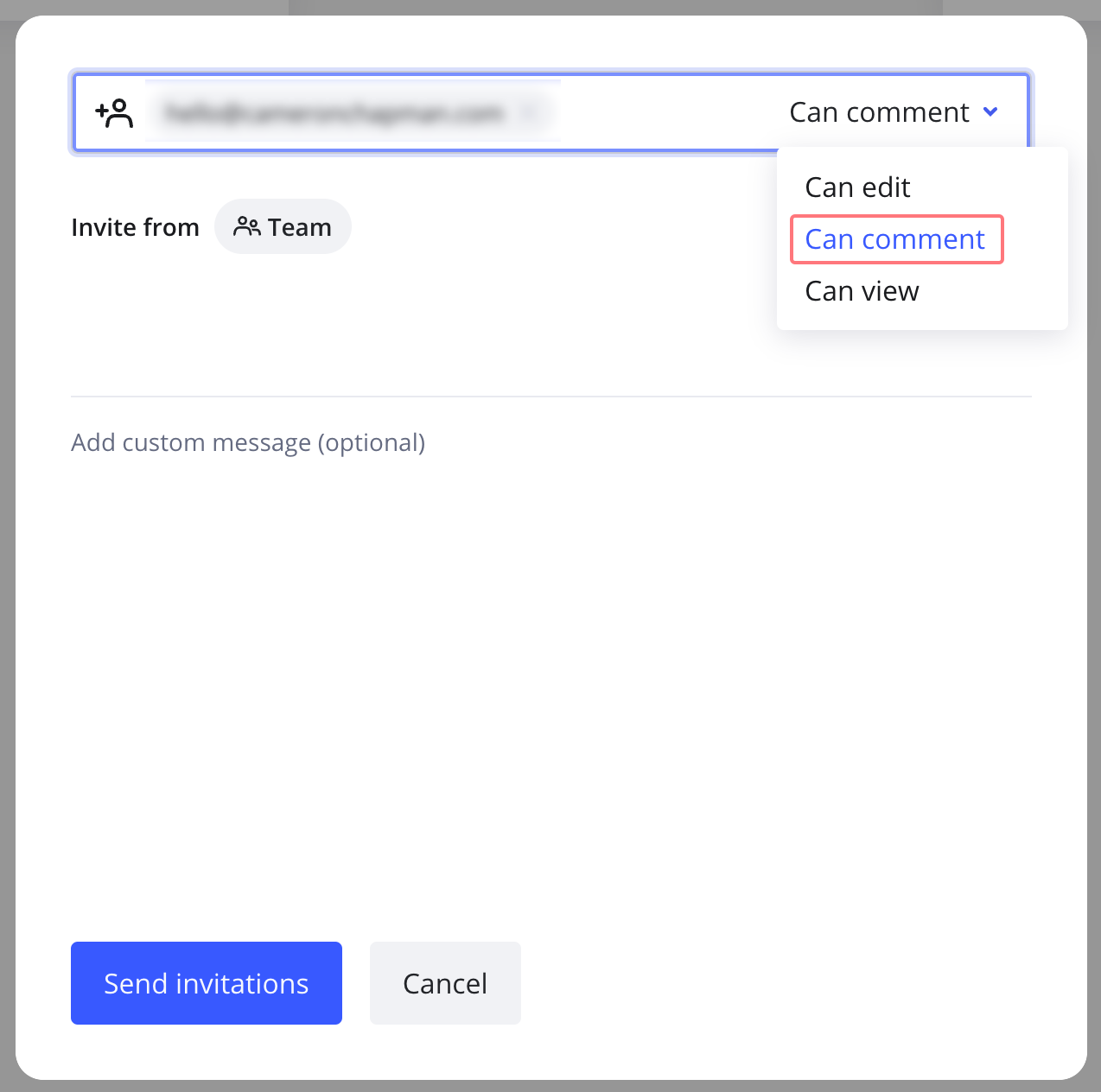Select the highlighted Can comment option
Image resolution: width=1101 pixels, height=1092 pixels.
point(895,239)
